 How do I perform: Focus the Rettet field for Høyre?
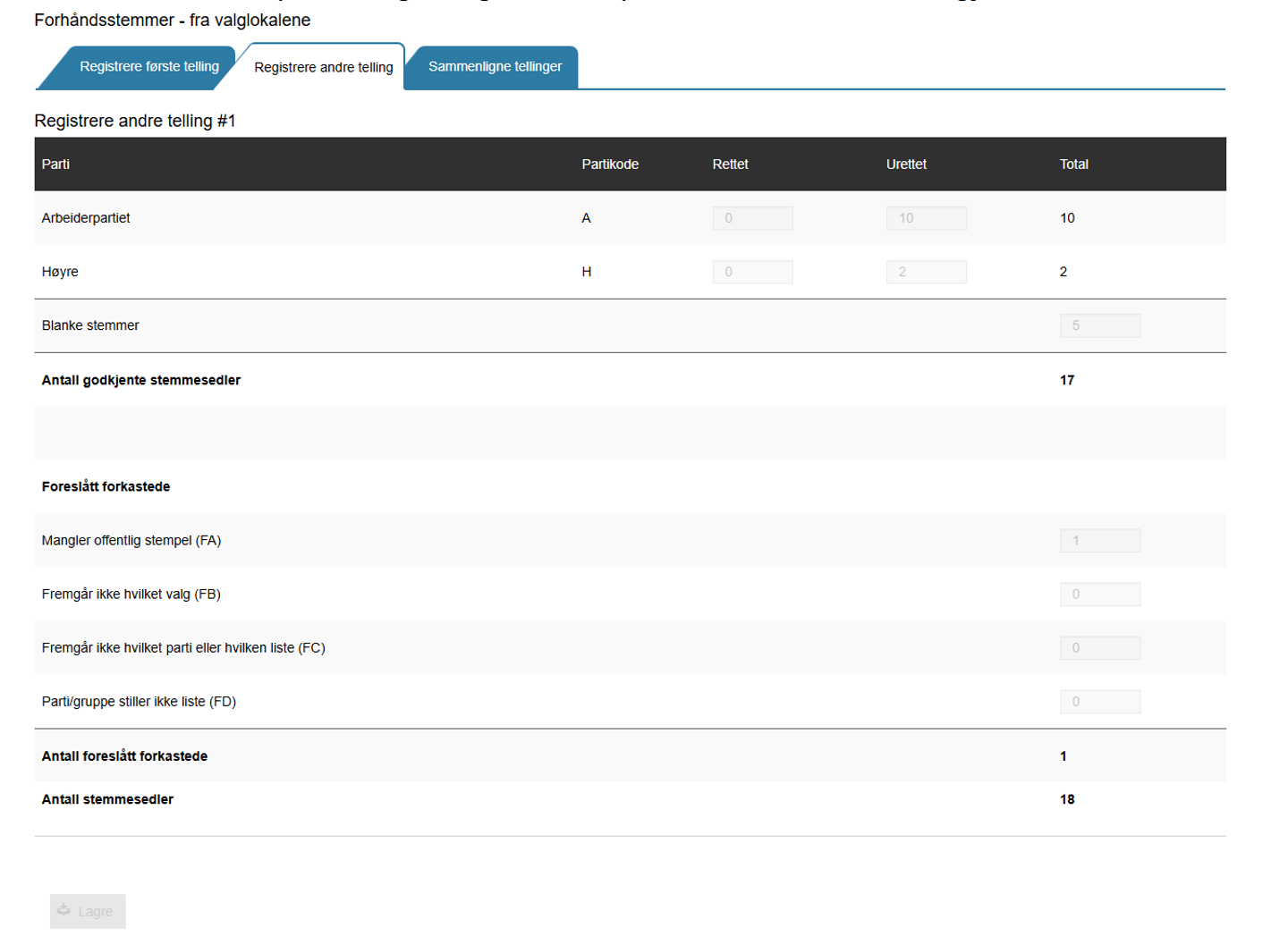(x=752, y=272)
